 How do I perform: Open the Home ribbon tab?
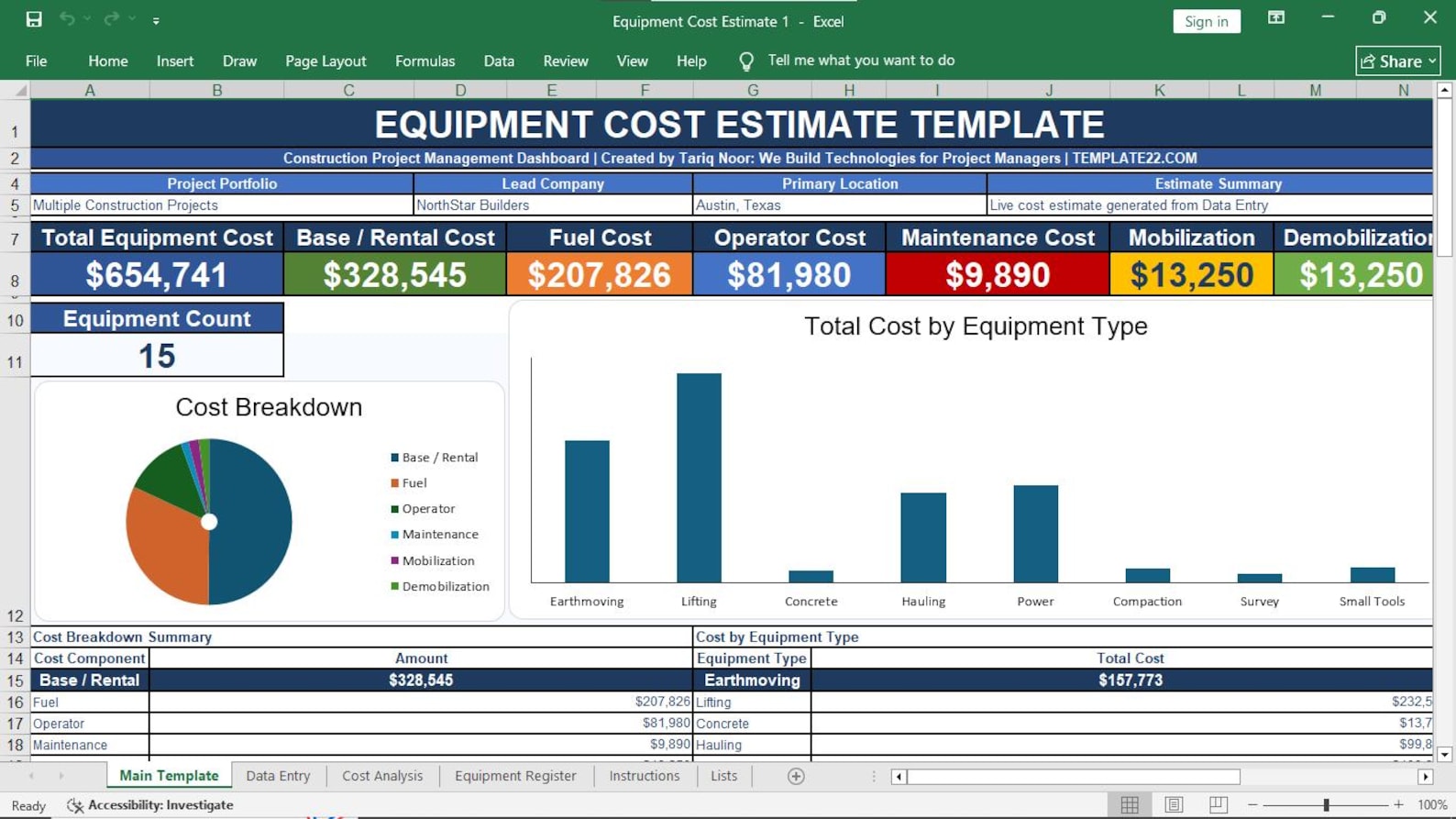[108, 61]
